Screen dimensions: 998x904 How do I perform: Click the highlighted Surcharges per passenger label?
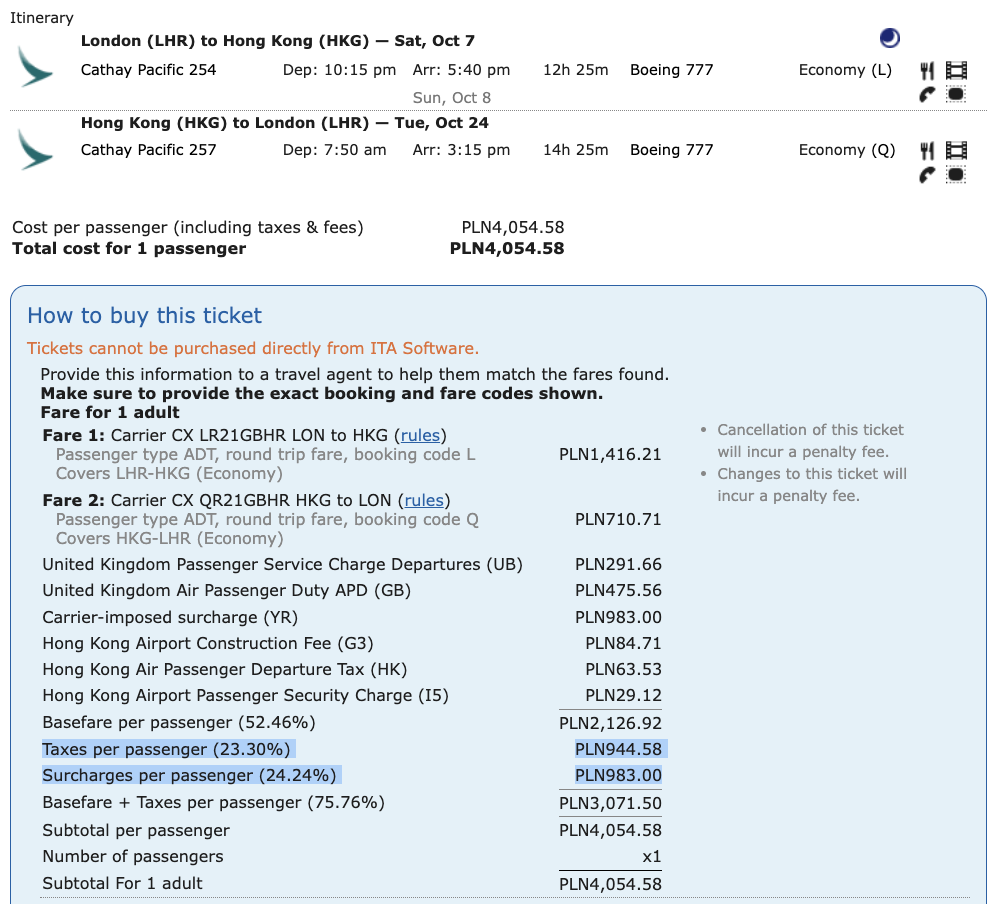pyautogui.click(x=191, y=775)
